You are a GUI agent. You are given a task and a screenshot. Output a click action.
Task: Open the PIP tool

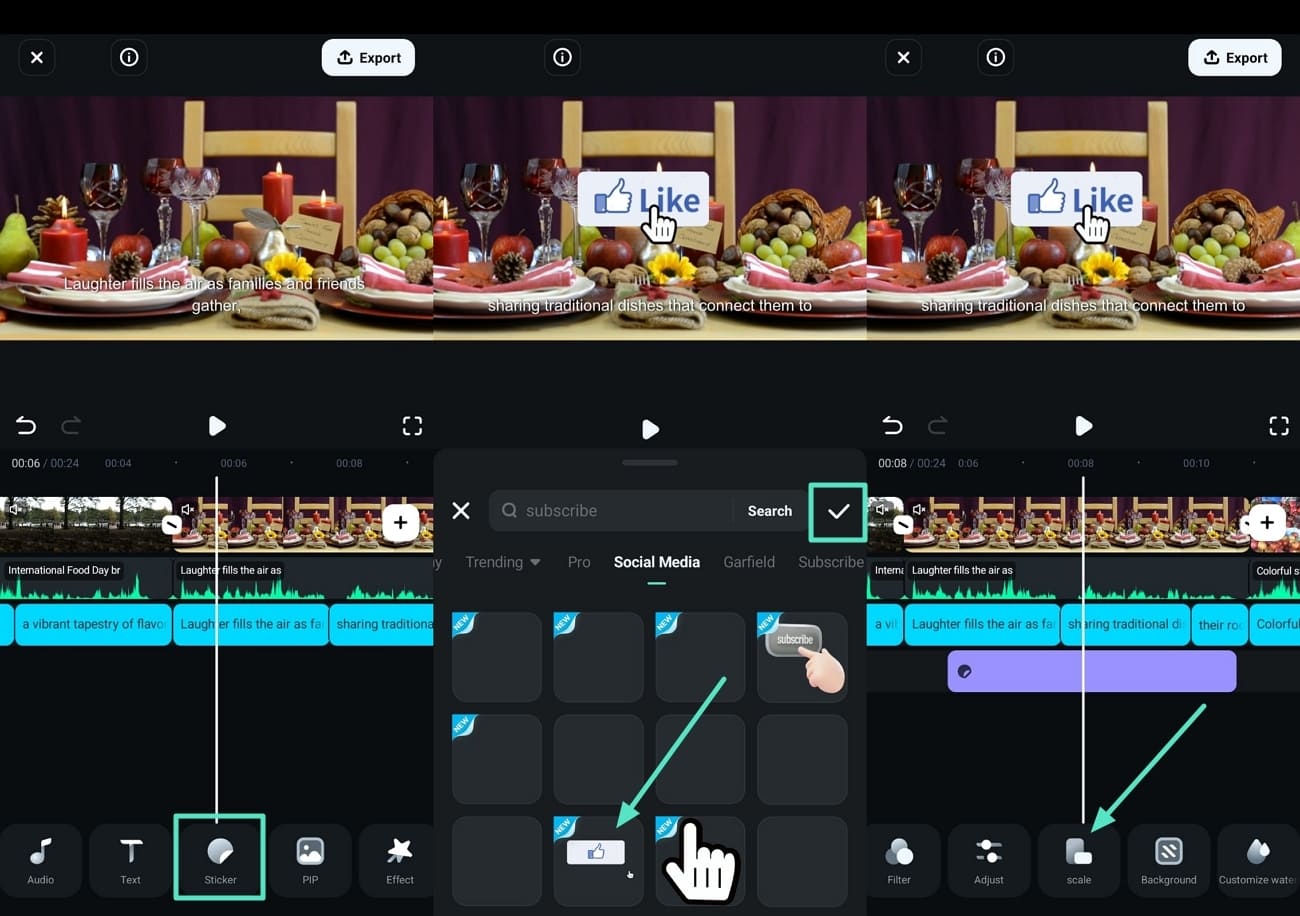point(310,861)
